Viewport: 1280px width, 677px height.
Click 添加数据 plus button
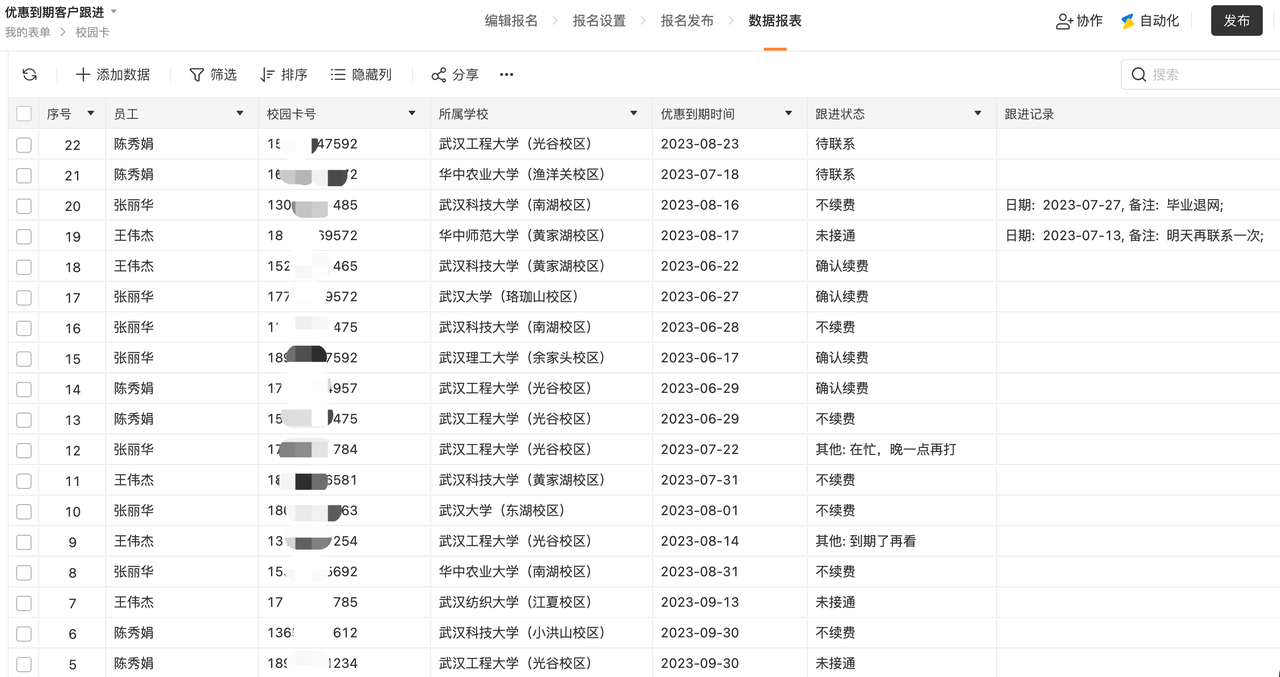[x=113, y=75]
